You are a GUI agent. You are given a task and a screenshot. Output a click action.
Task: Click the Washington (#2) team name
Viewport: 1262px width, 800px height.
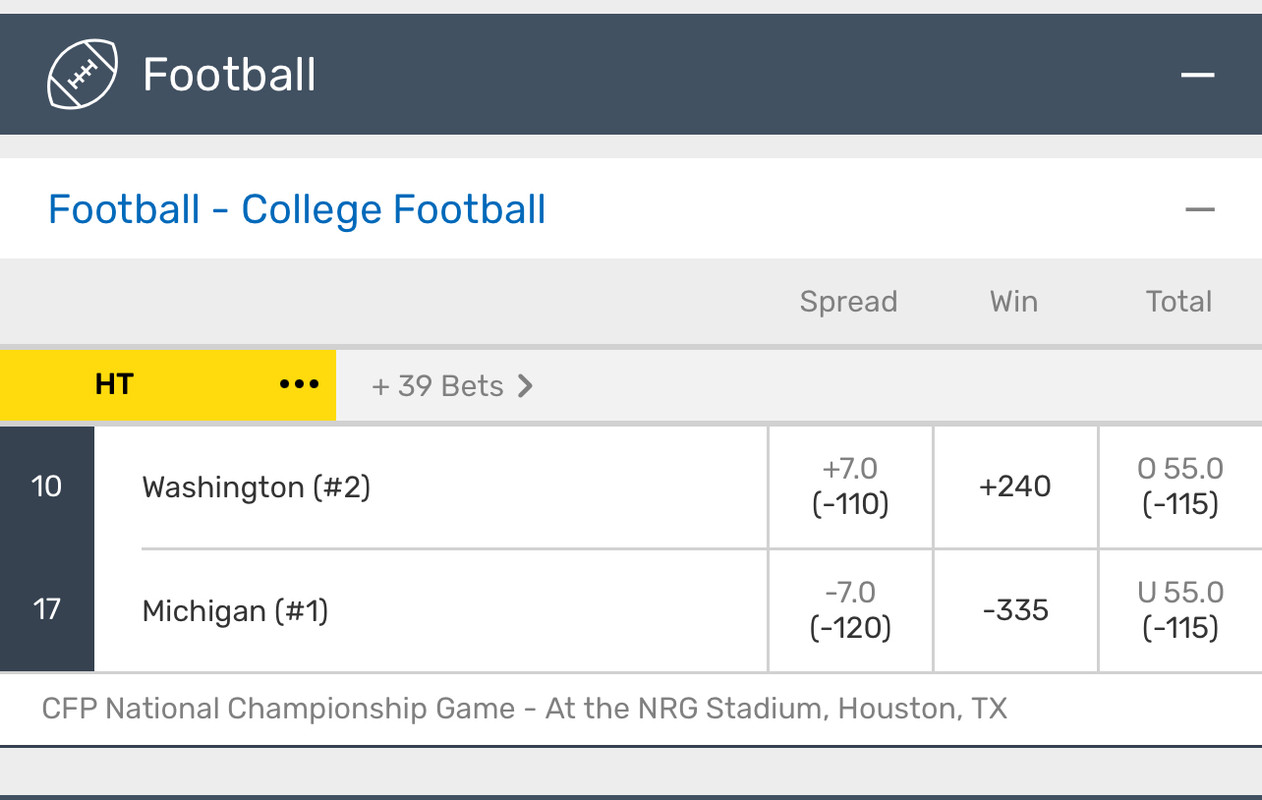pos(256,488)
